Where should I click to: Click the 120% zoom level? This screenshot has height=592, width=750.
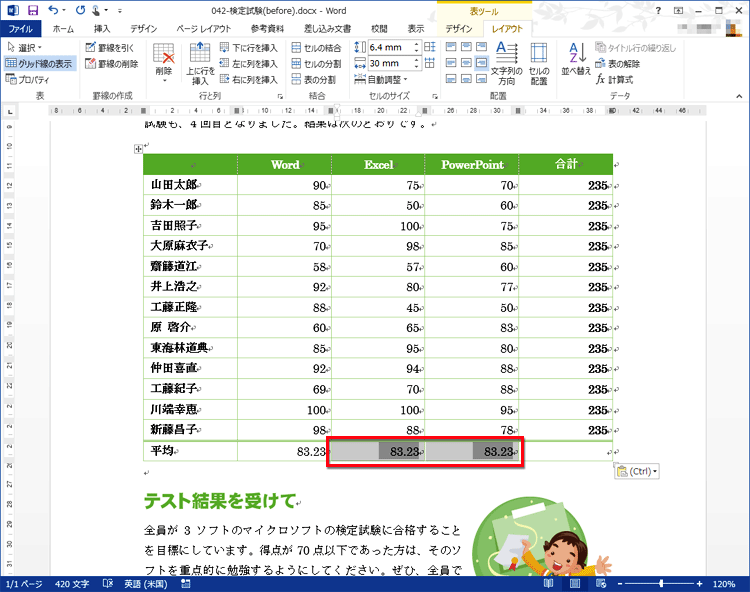[x=724, y=584]
